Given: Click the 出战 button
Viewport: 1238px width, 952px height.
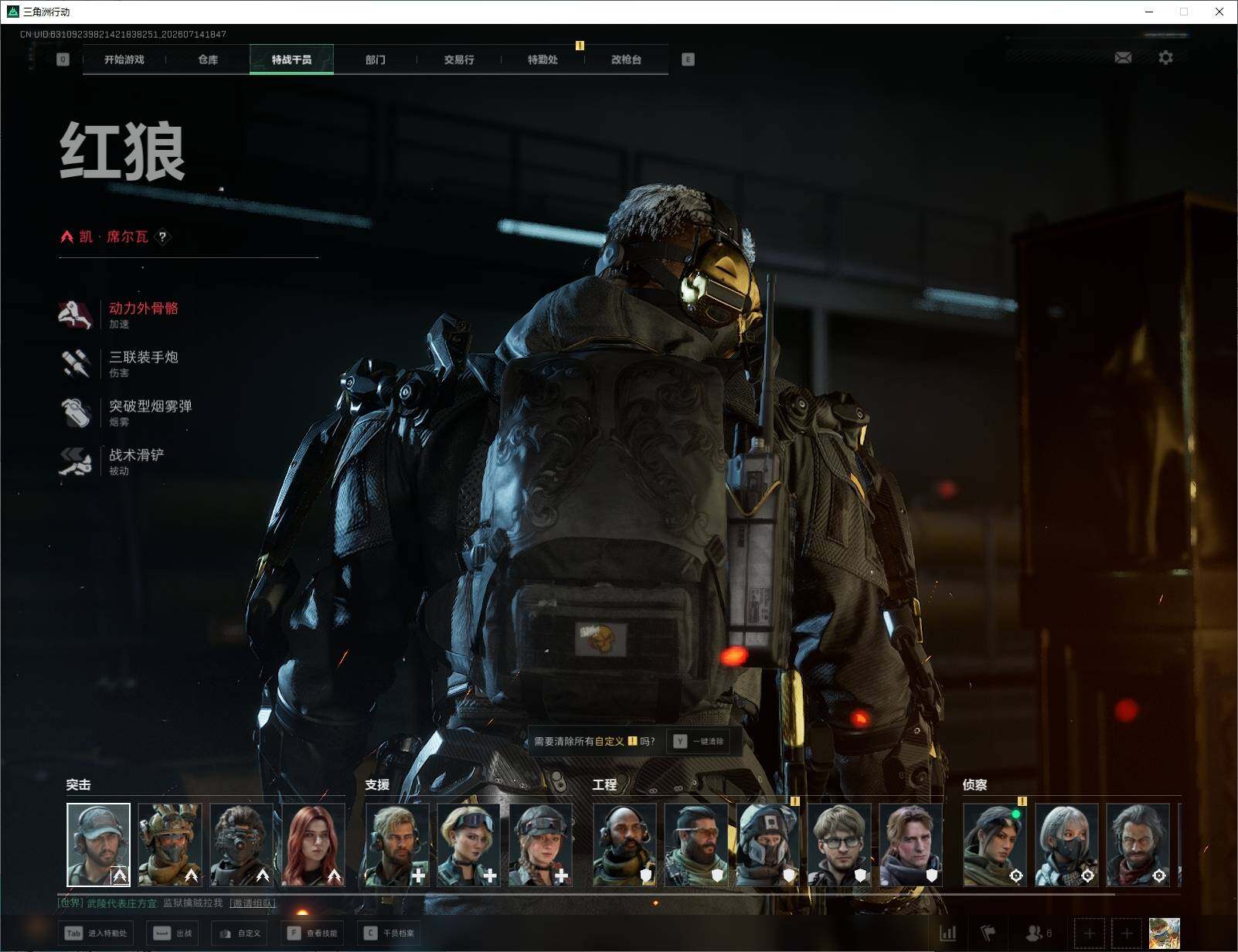Looking at the screenshot, I should 172,933.
